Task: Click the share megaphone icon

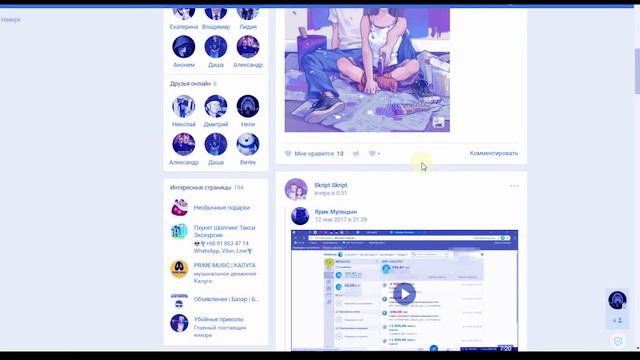Action: pyautogui.click(x=356, y=153)
